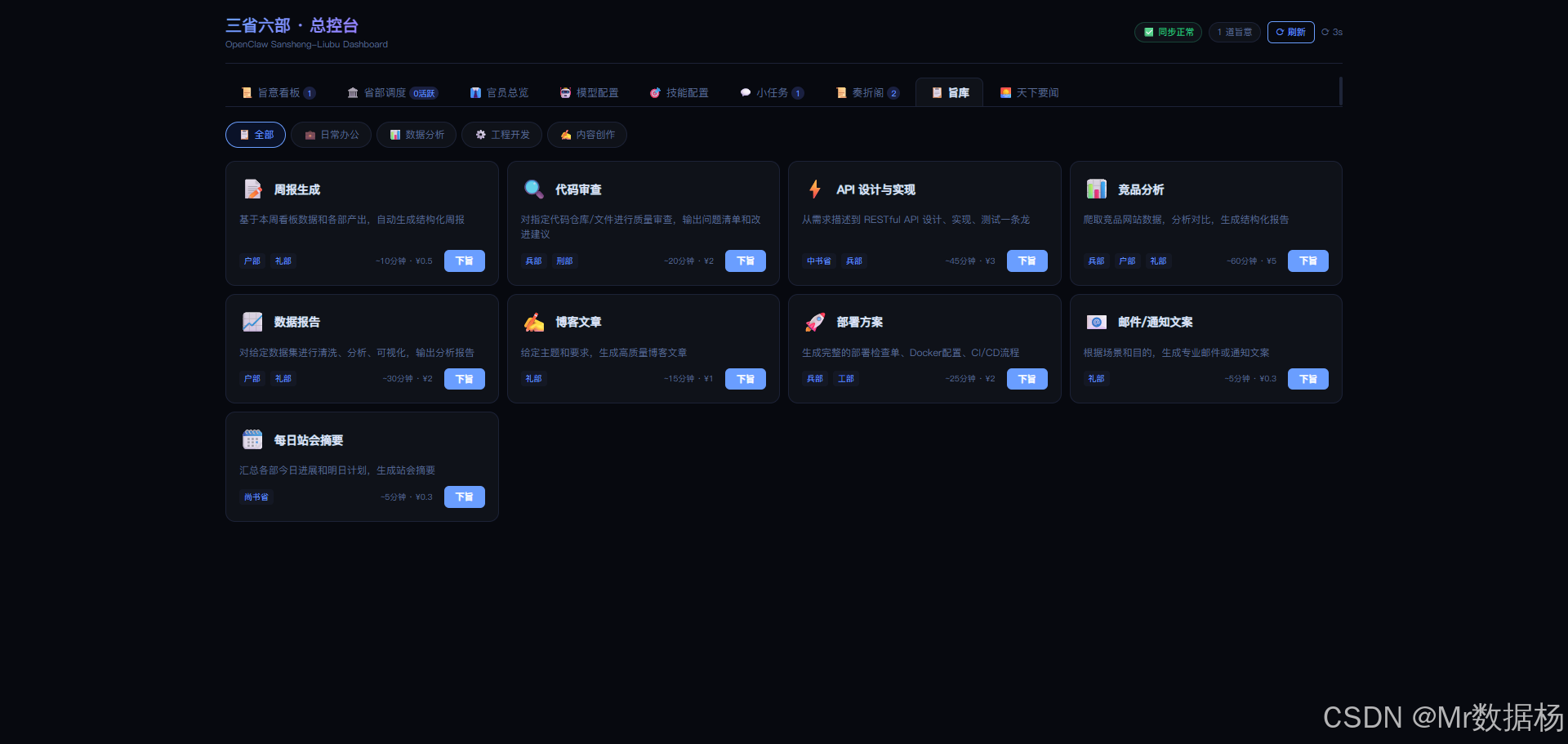The height and width of the screenshot is (744, 1568).
Task: Click the ~10分钟 · ¥0.5 estimate
Action: coord(404,261)
